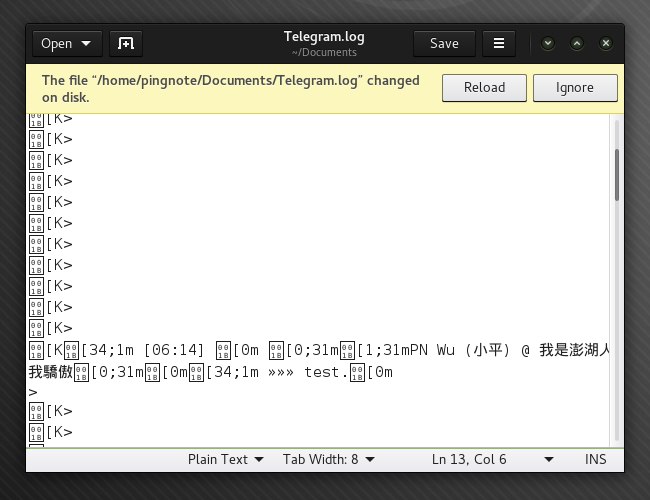Minimize the gedit window

click(548, 43)
